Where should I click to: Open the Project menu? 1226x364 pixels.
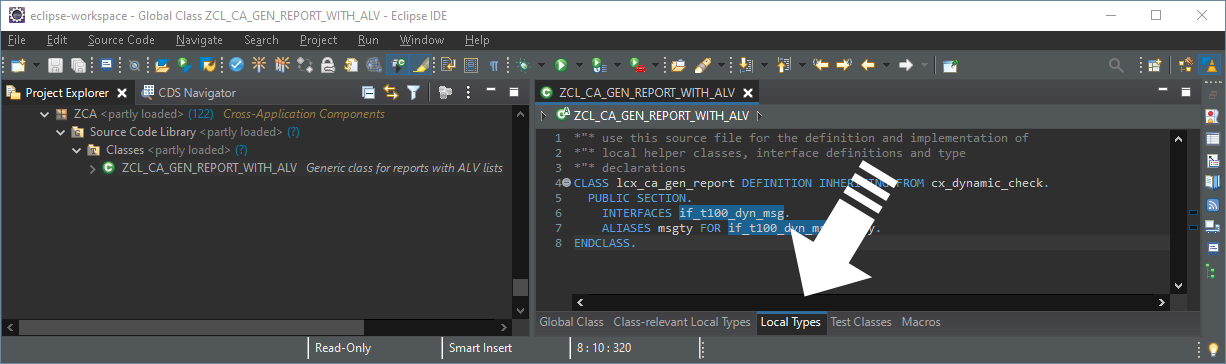[x=318, y=40]
